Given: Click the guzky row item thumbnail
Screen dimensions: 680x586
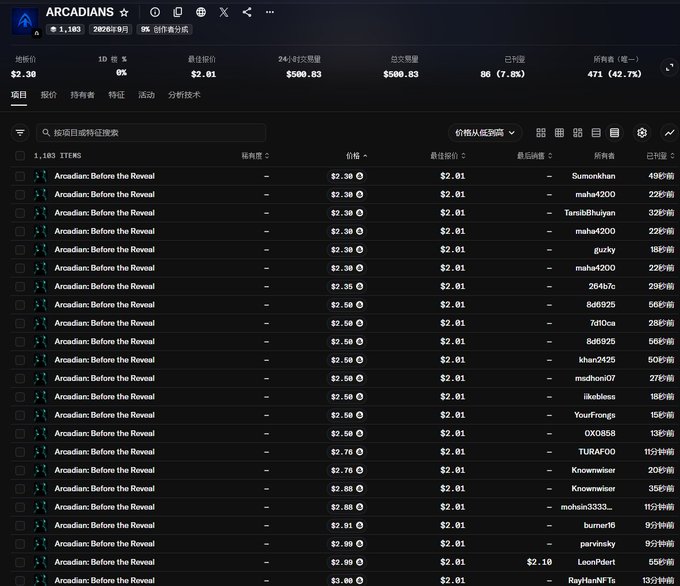Looking at the screenshot, I should (x=40, y=250).
